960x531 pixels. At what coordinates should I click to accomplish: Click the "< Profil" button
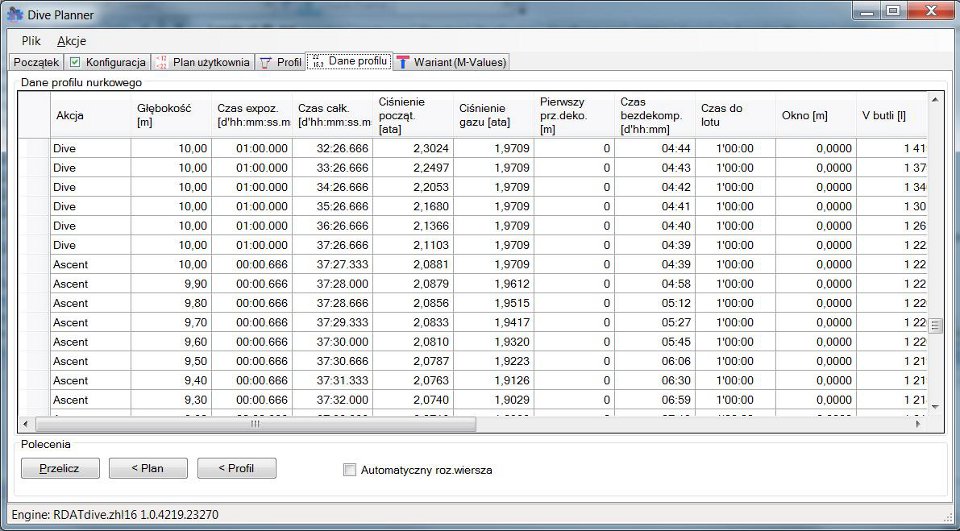[236, 468]
